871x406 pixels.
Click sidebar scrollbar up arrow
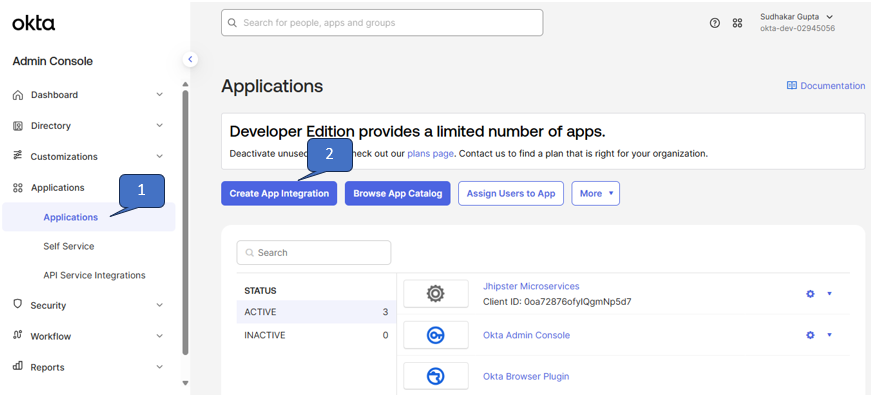[186, 84]
